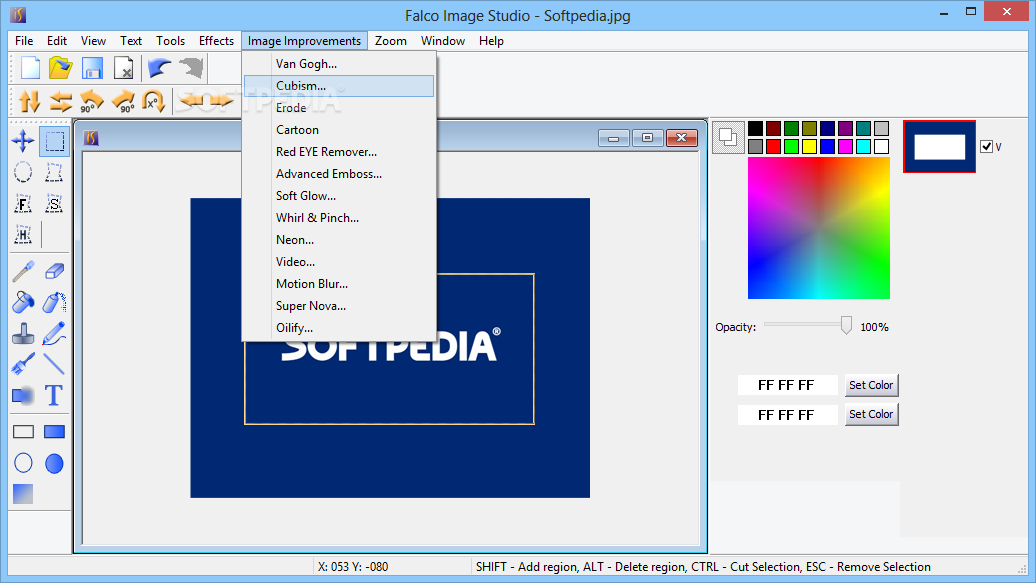The image size is (1036, 583).
Task: Open the Edit menu
Action: [57, 41]
